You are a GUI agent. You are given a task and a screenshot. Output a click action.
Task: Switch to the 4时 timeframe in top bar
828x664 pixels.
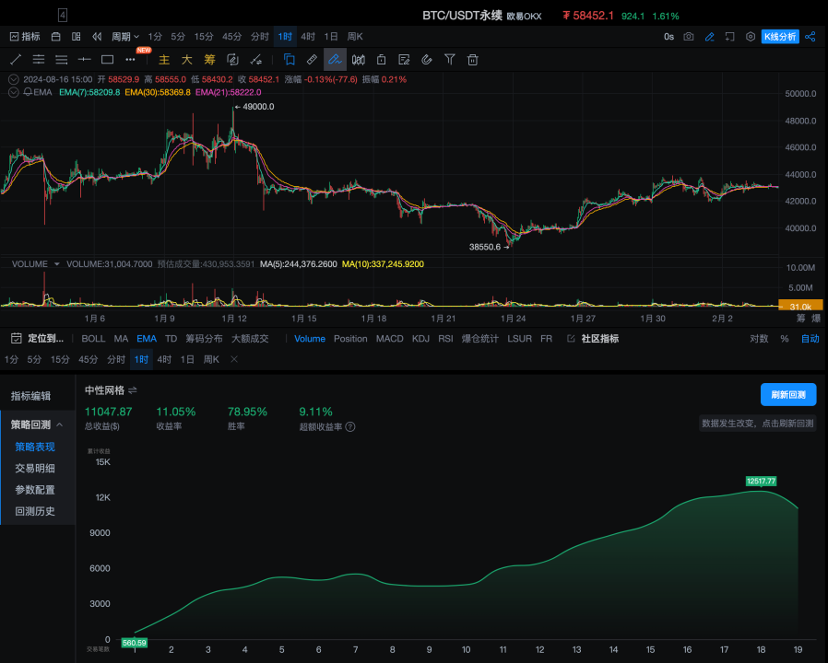click(308, 37)
